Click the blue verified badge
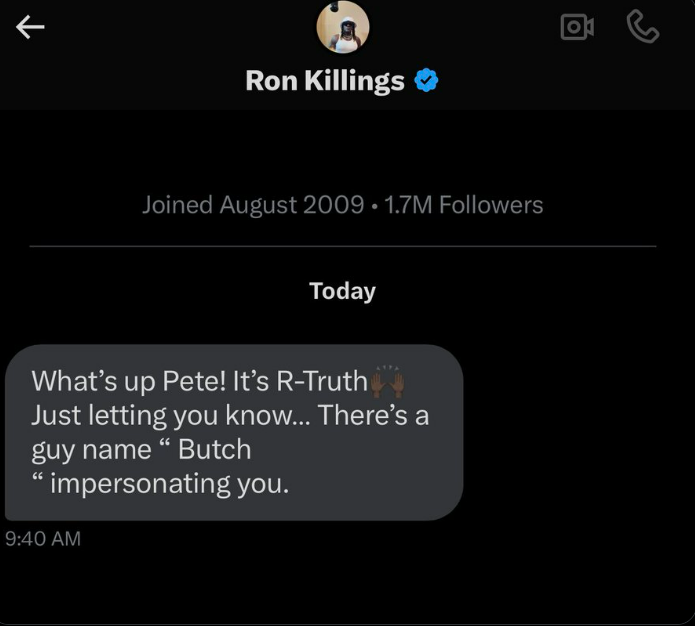The height and width of the screenshot is (626, 695). click(x=427, y=81)
